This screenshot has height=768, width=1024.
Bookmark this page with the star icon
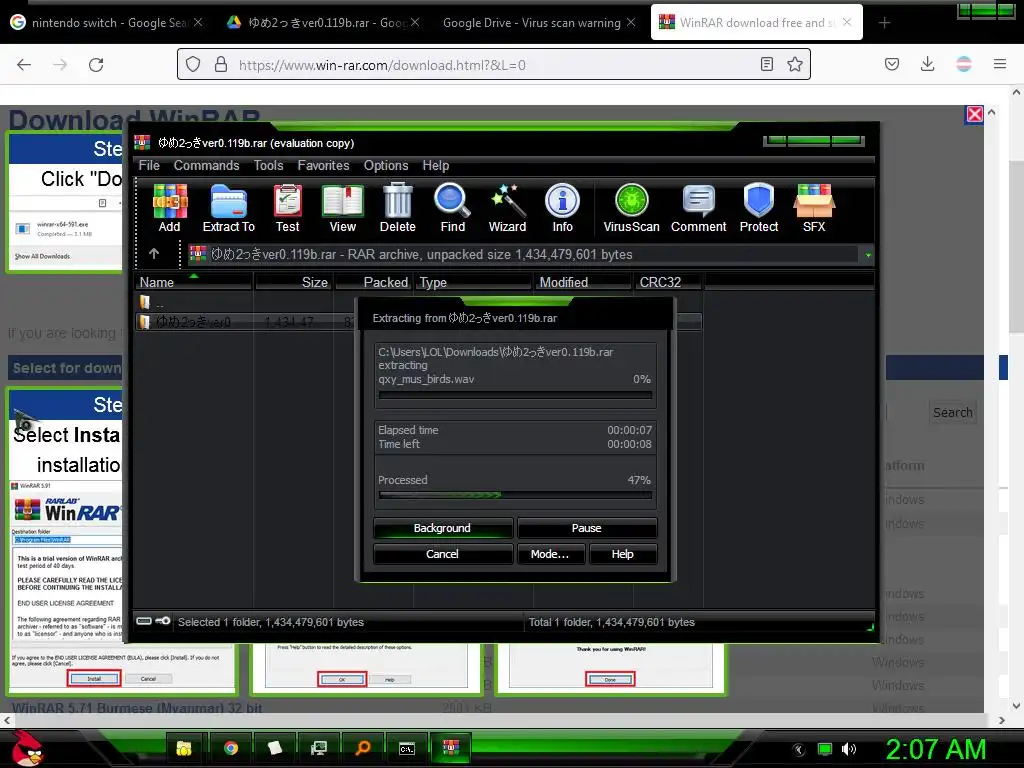795,64
